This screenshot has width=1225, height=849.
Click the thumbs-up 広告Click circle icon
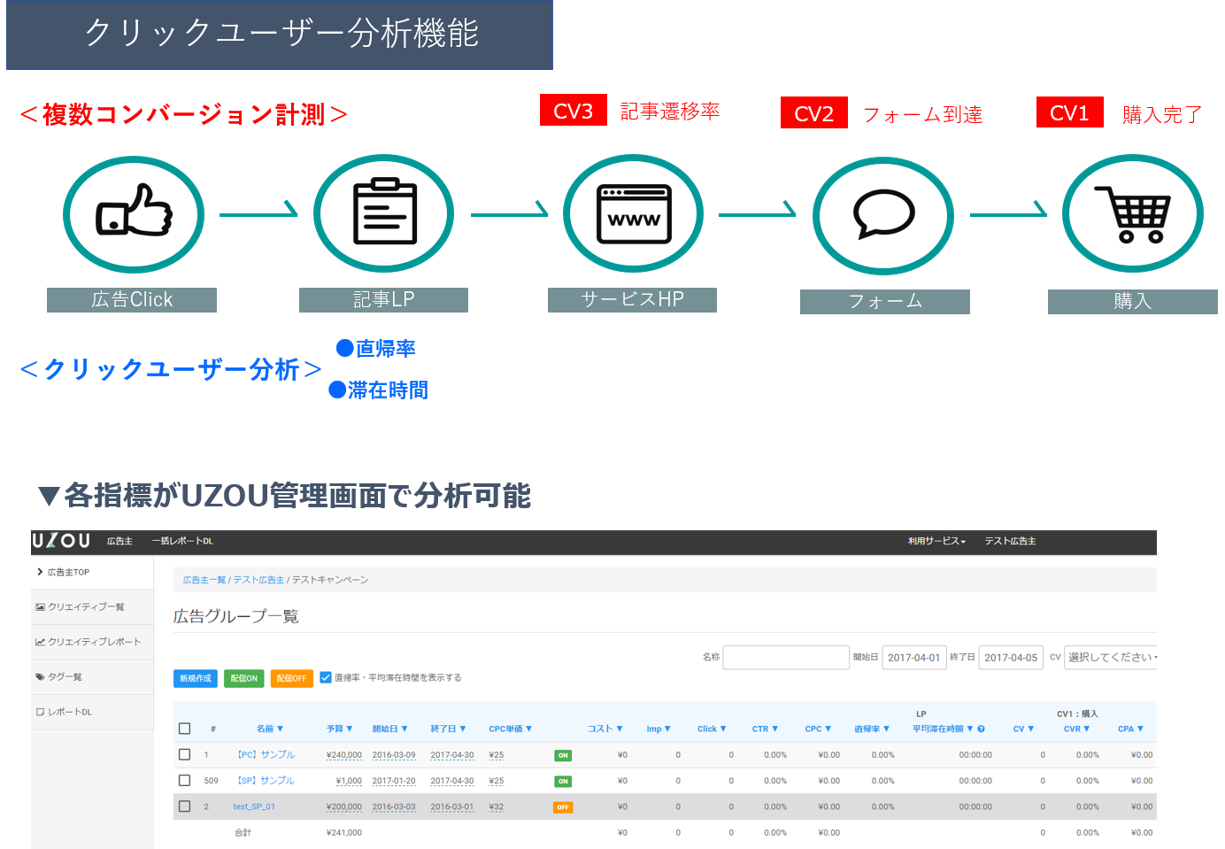(133, 216)
